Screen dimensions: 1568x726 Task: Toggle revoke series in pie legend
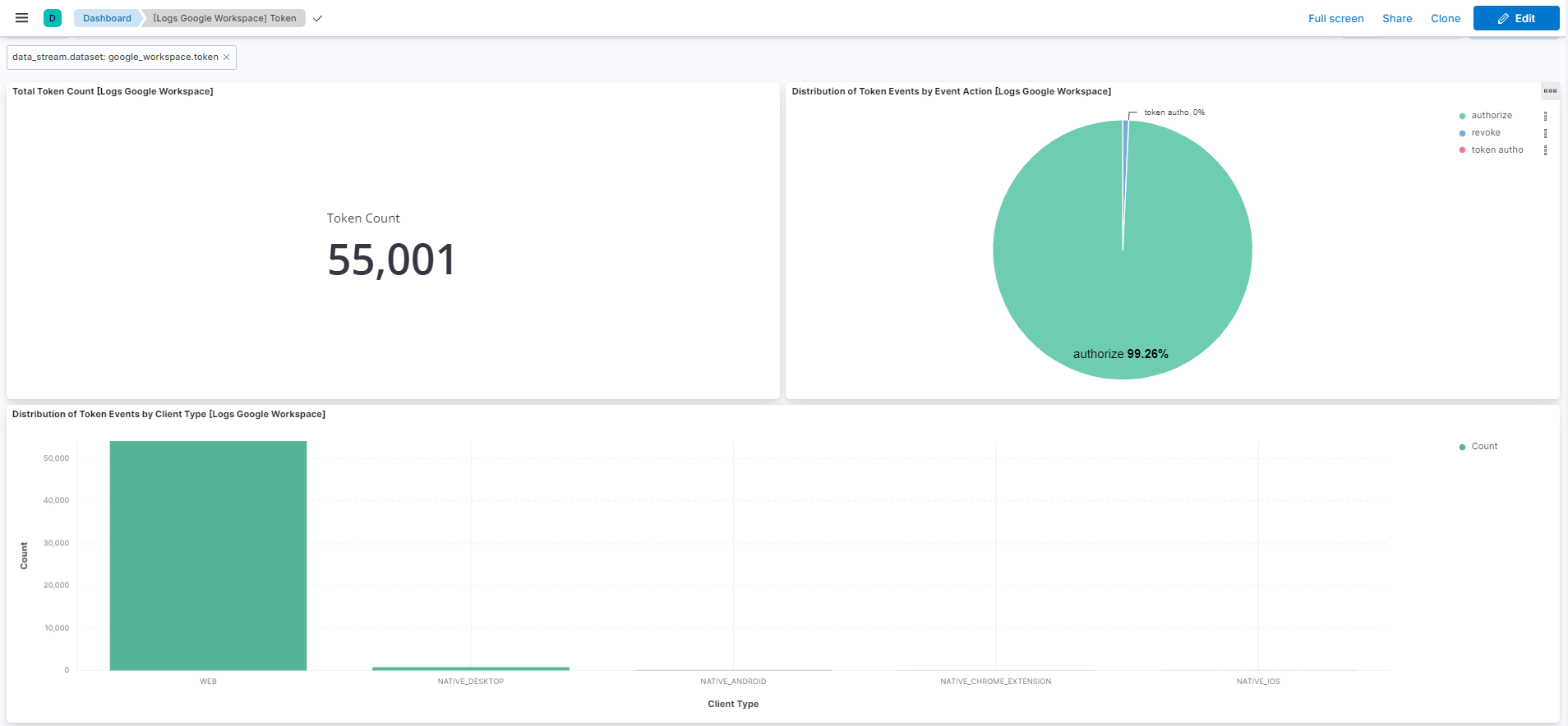pos(1485,133)
